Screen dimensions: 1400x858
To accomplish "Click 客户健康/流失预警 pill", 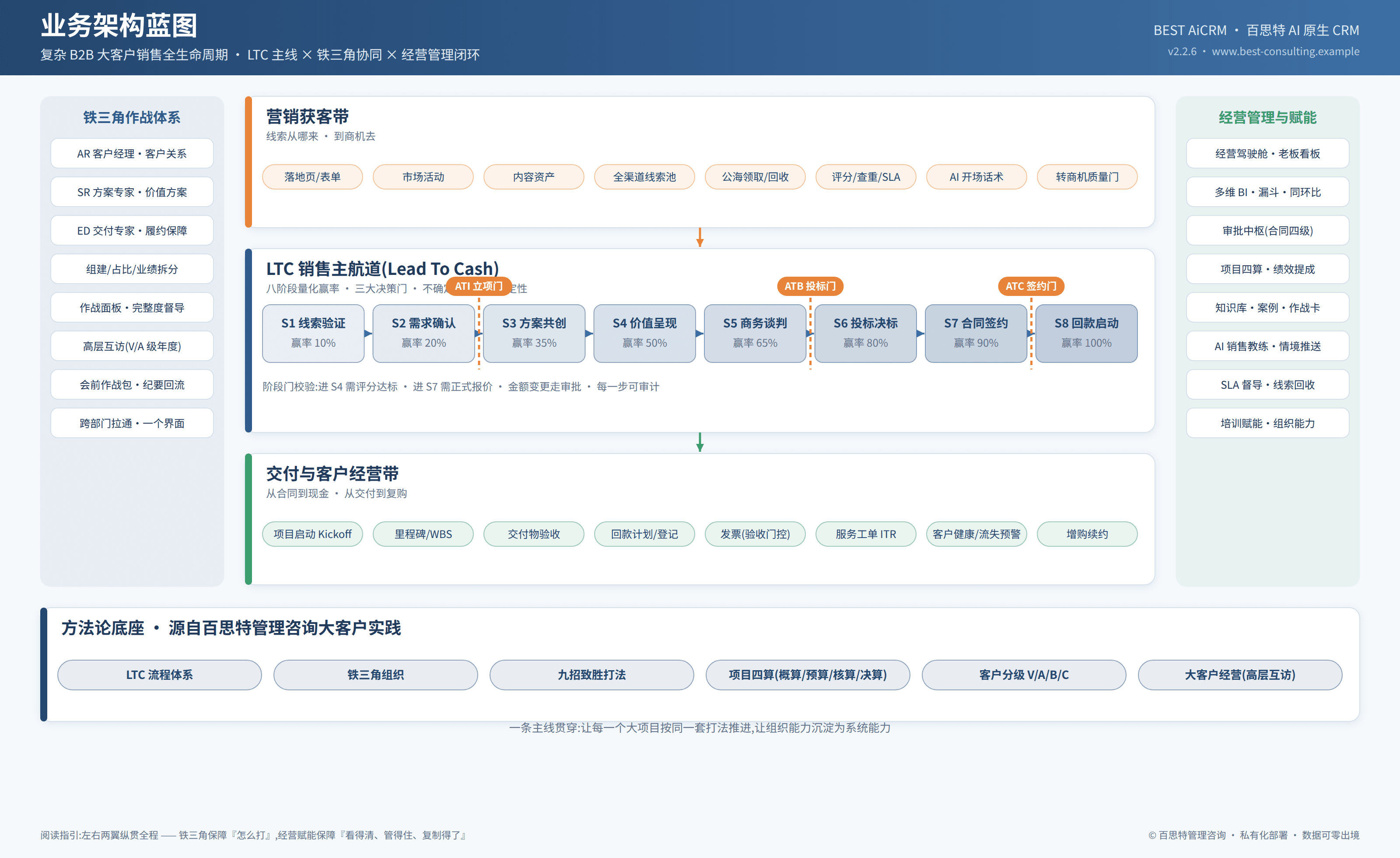I will [x=976, y=534].
